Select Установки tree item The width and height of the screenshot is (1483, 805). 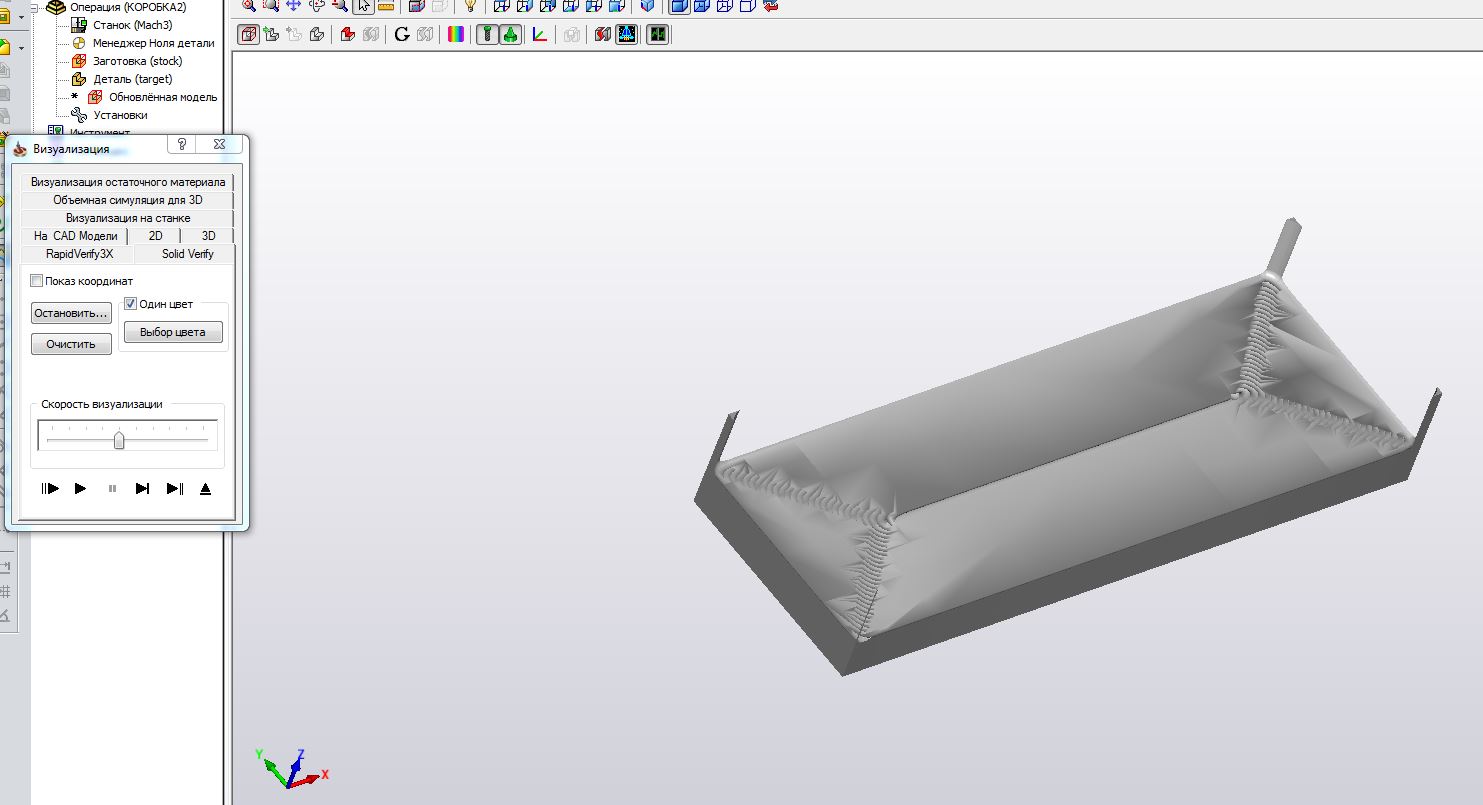tap(120, 115)
